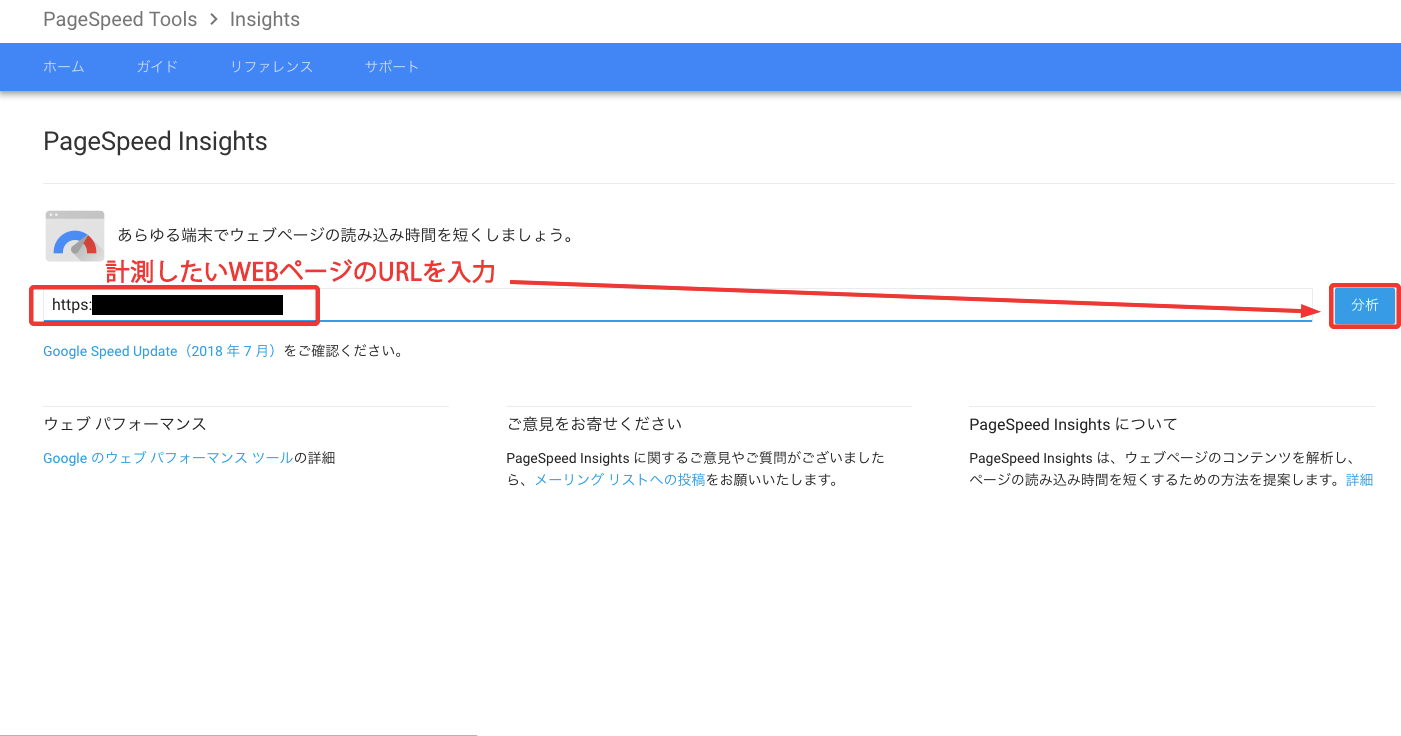This screenshot has height=736, width=1401.
Task: Click the あらゆる端末で tagline text
Action: pos(345,236)
